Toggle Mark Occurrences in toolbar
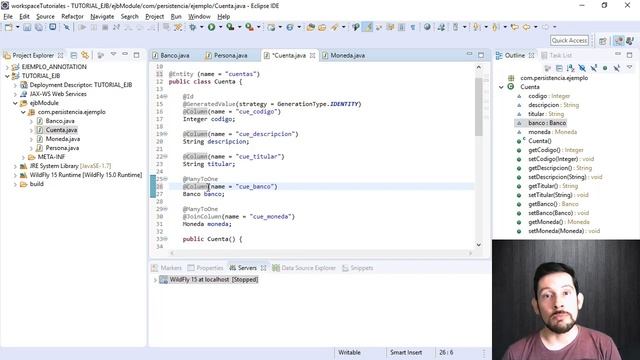Viewport: 640px width, 360px height. tap(368, 27)
